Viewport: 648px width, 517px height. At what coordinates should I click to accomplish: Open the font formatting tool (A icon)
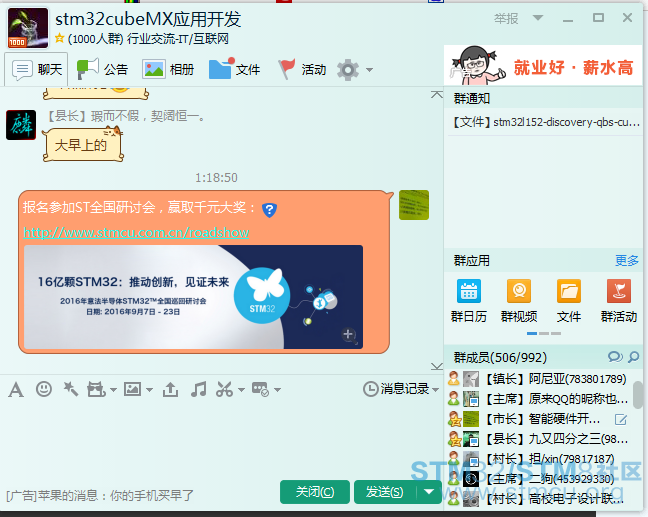16,389
